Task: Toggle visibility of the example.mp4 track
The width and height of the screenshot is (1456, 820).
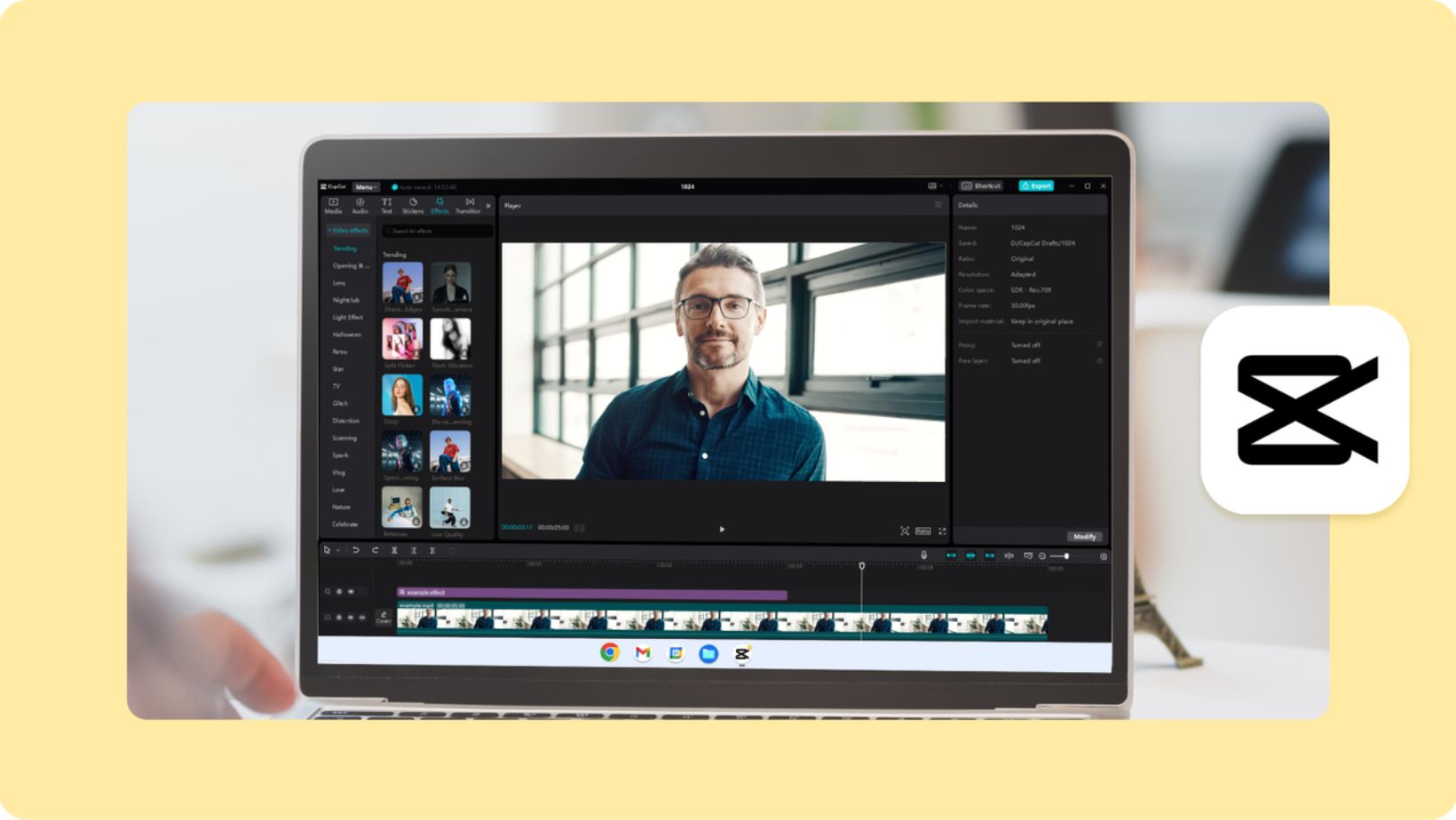Action: (x=350, y=616)
